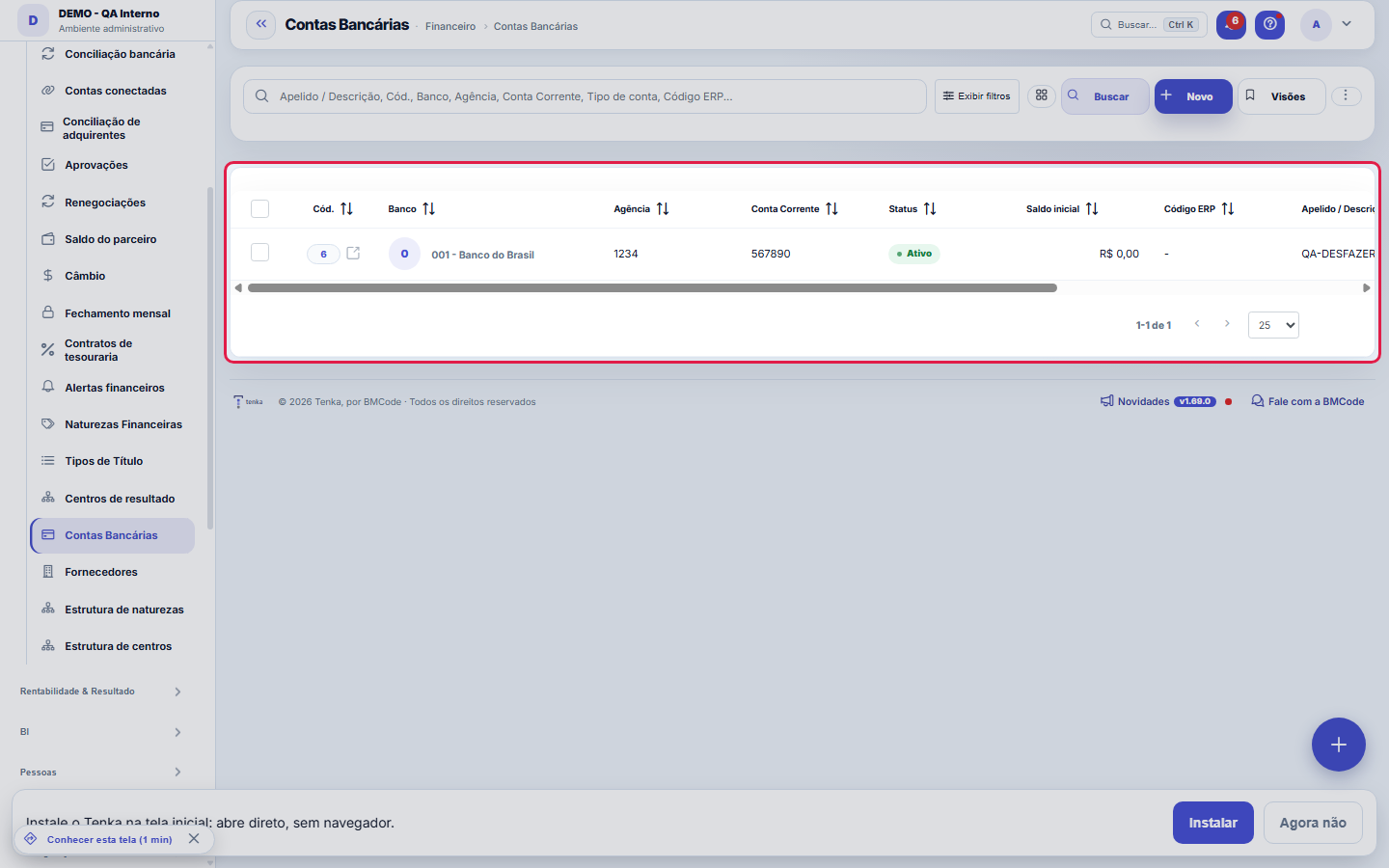Show filters with Exibir filtros button
1389x868 pixels.
pyautogui.click(x=977, y=96)
